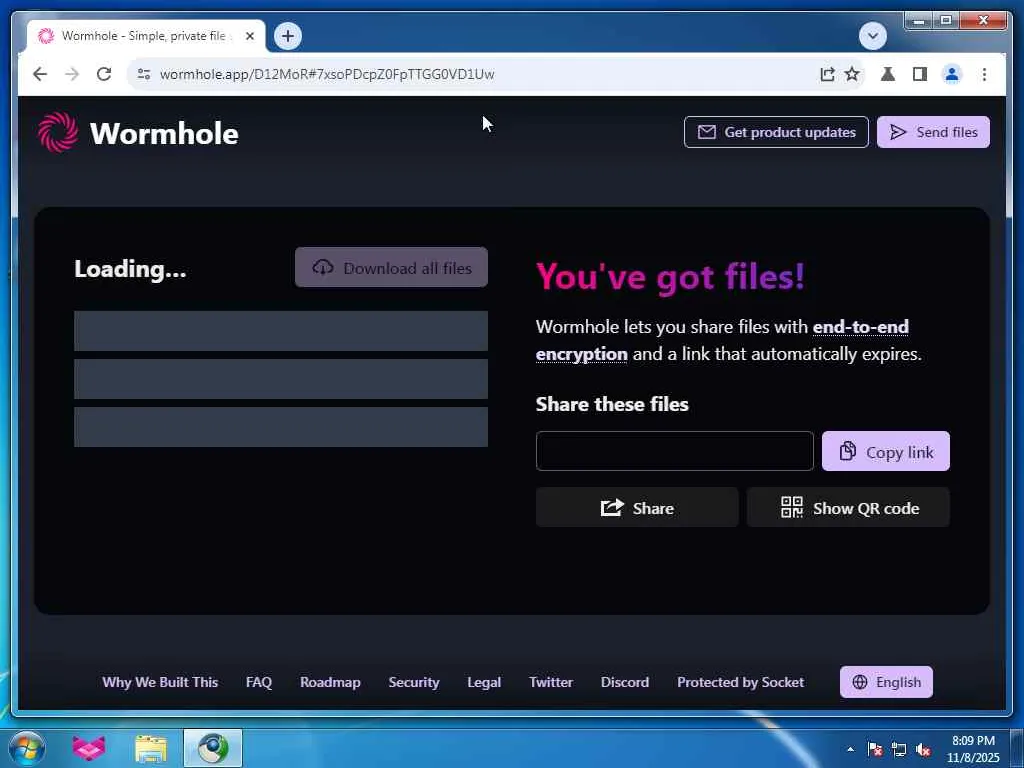Open the Chrome profile avatar
Screen dimensions: 1024x768
[952, 74]
